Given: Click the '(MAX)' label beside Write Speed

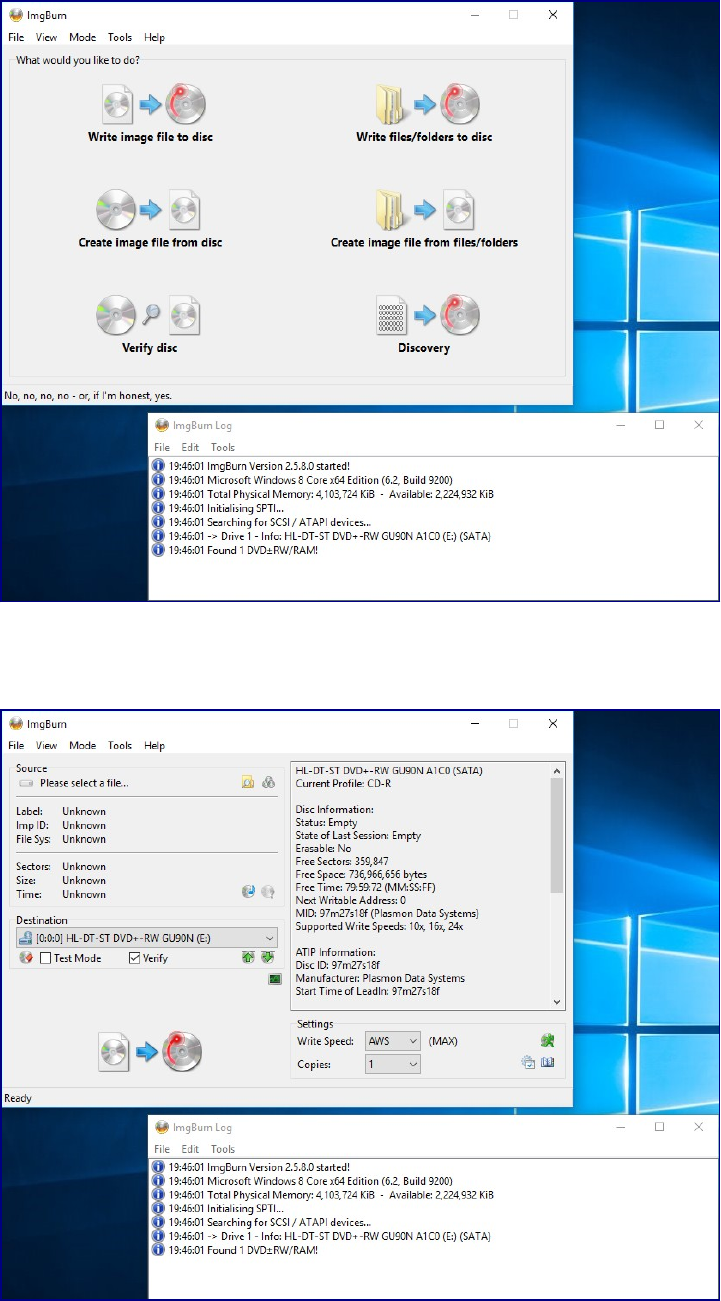Looking at the screenshot, I should 443,1041.
